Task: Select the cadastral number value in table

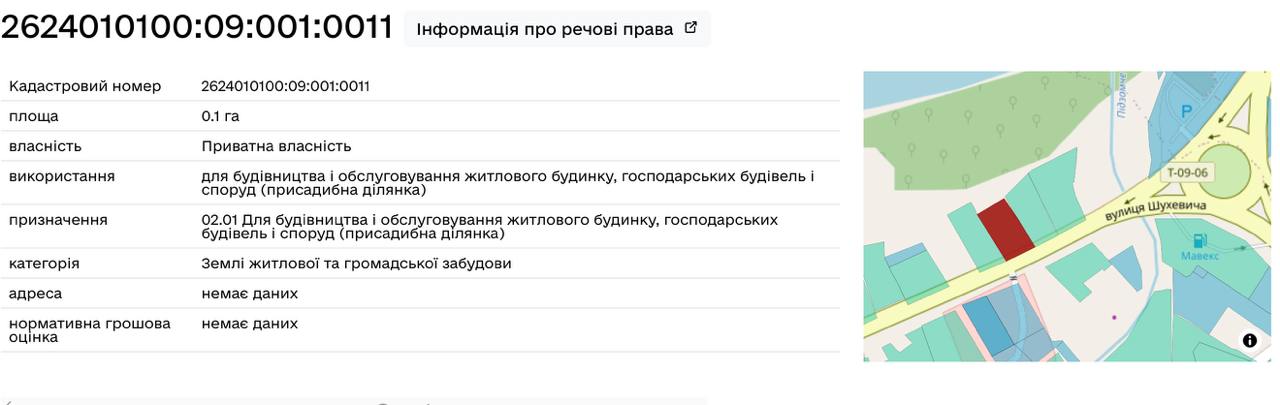Action: pyautogui.click(x=285, y=86)
